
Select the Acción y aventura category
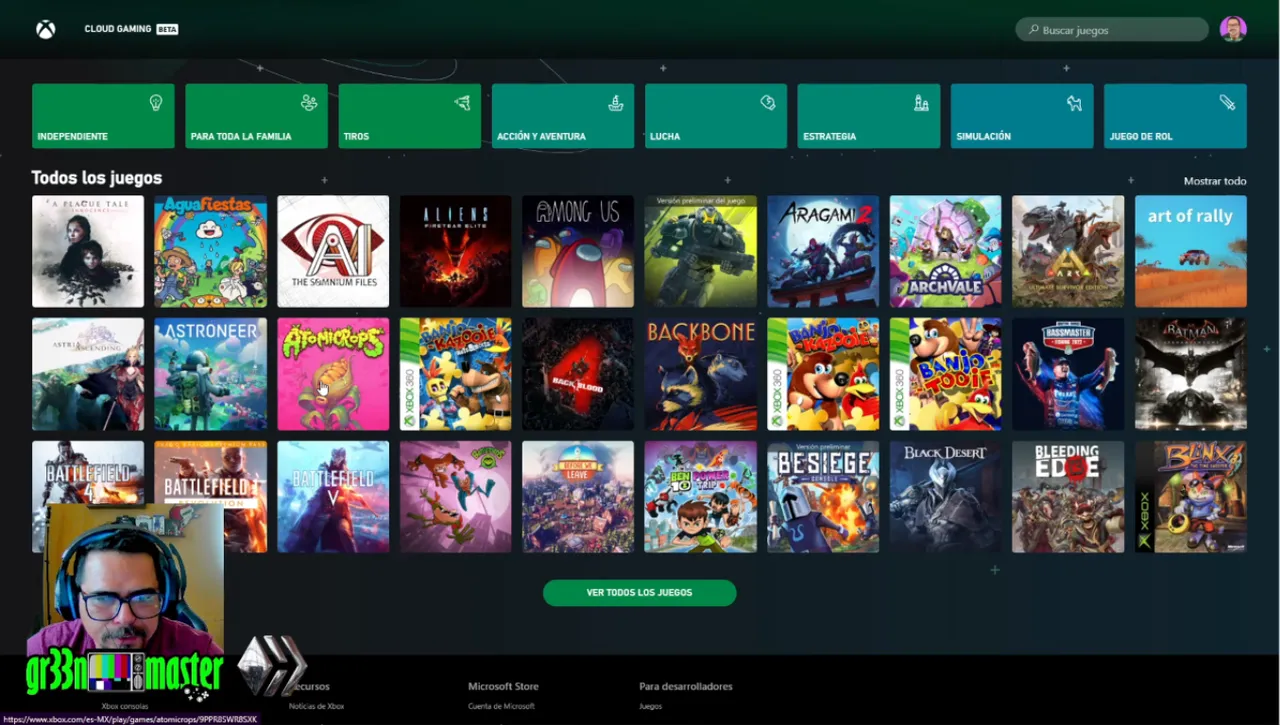[x=563, y=116]
